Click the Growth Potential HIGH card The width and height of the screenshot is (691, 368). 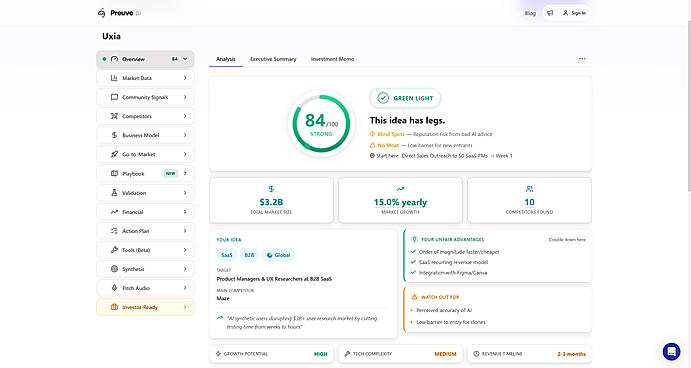pyautogui.click(x=271, y=354)
